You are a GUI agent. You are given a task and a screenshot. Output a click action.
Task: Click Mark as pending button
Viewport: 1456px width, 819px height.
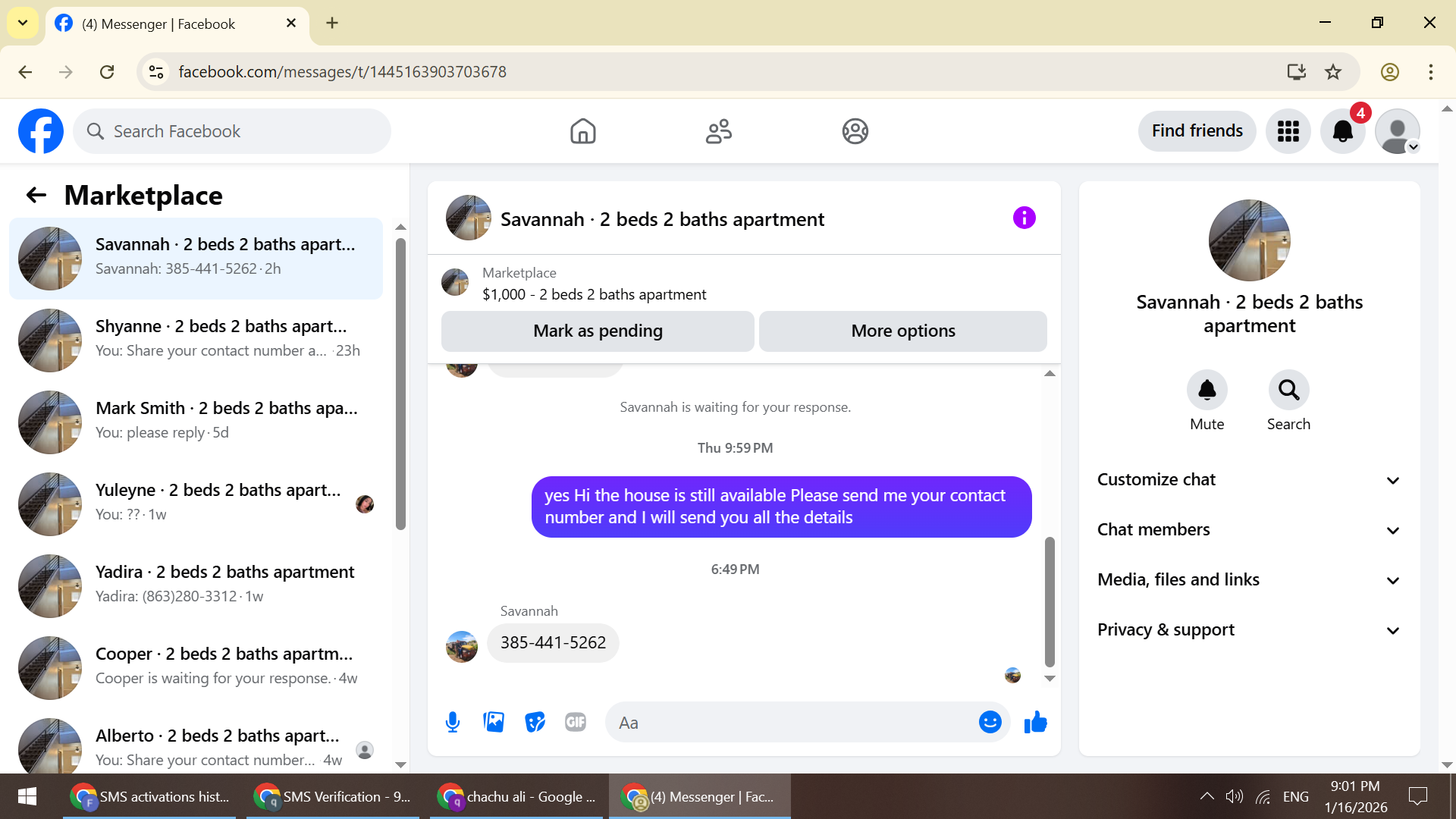coord(598,331)
